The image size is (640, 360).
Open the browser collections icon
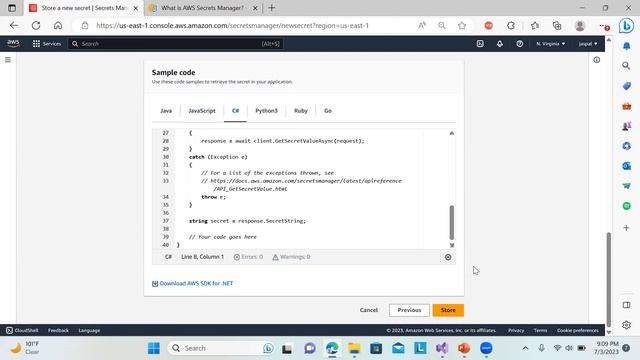point(557,26)
